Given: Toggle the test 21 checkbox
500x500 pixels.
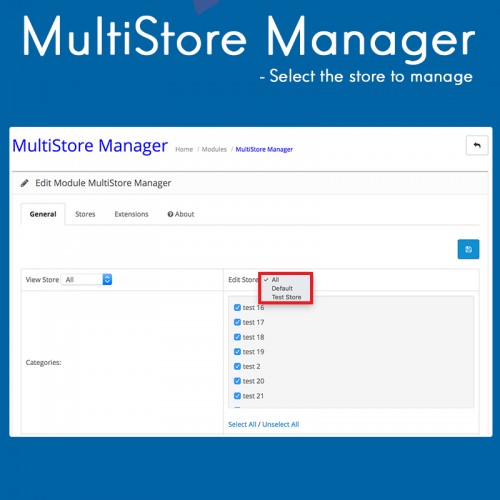Looking at the screenshot, I should 237,396.
